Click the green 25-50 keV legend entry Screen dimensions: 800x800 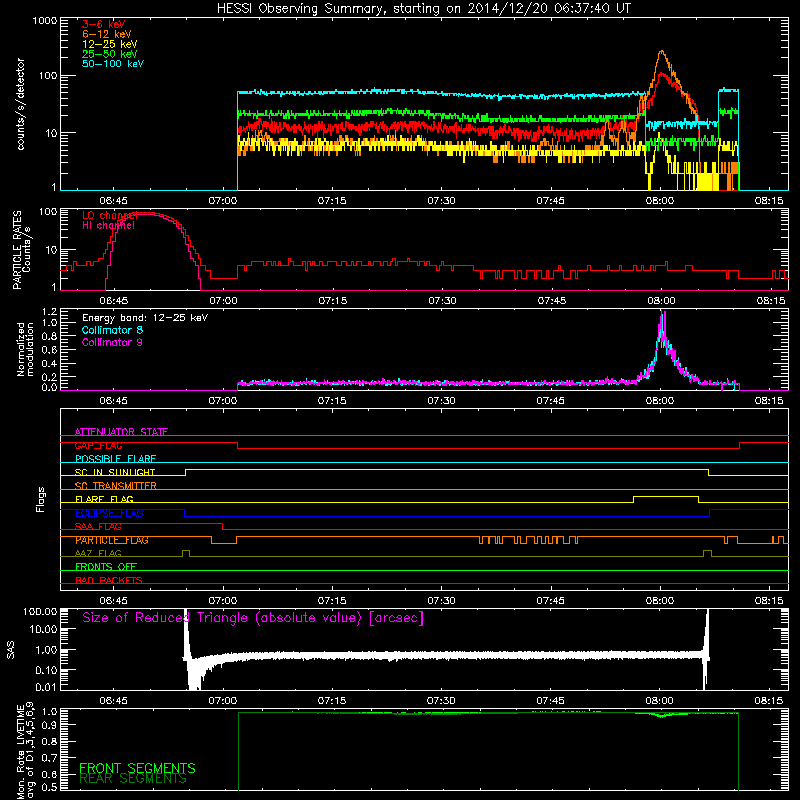[110, 54]
